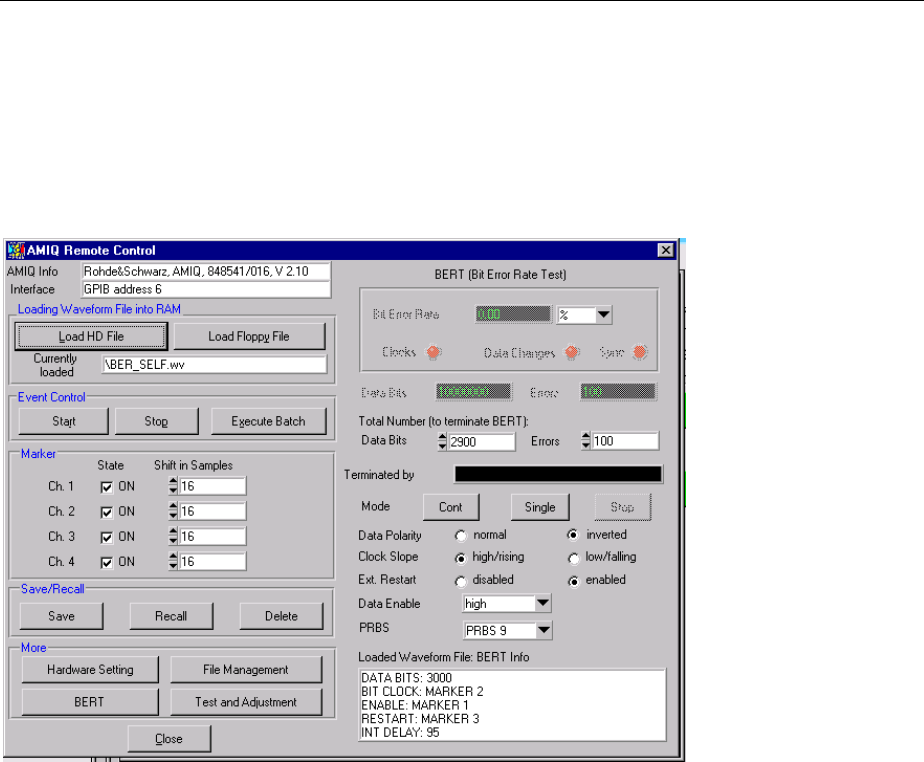Viewport: 924px width, 762px height.
Task: Click 'RESTART: MARKER 3' line
Action: pyautogui.click(x=420, y=718)
